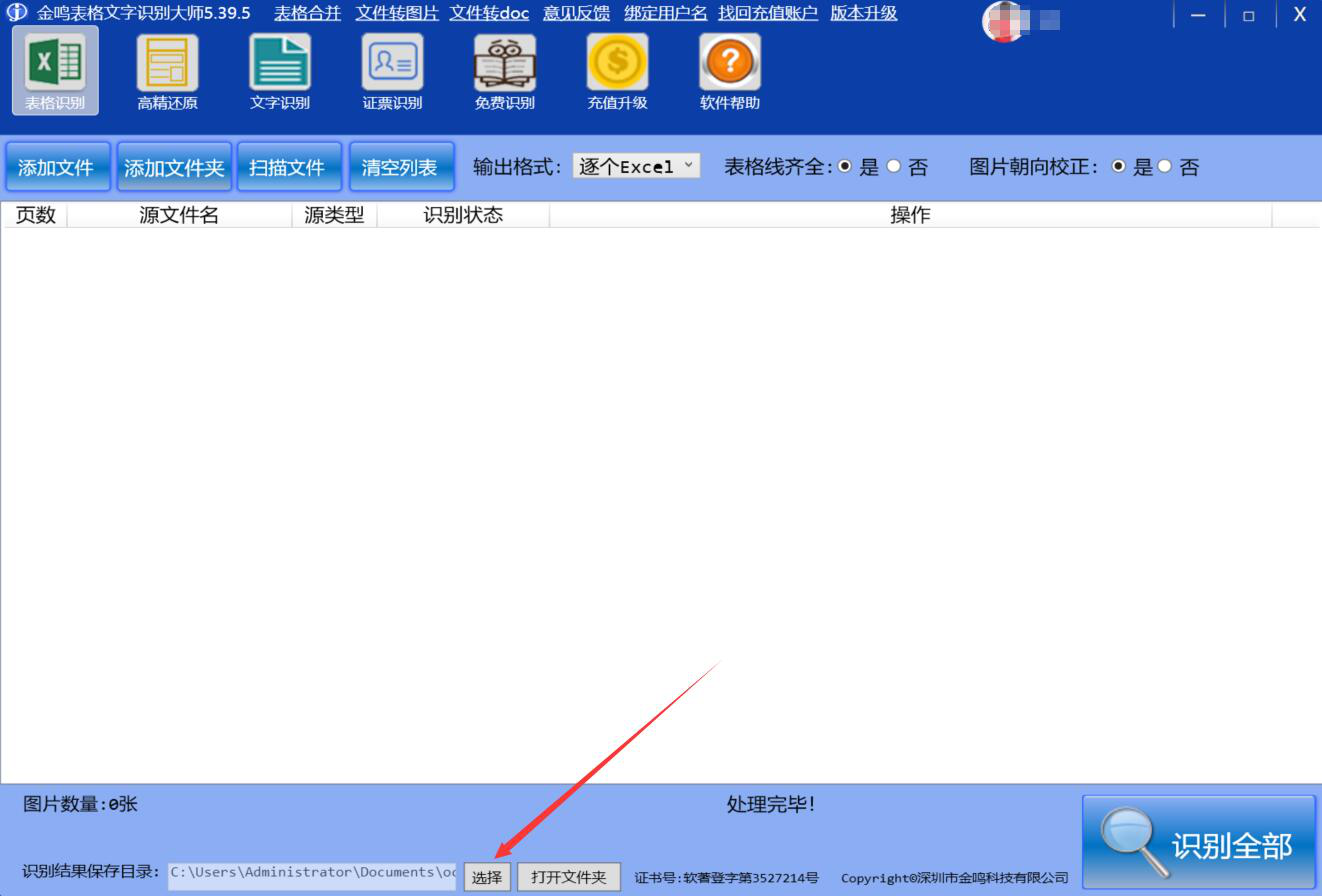Image resolution: width=1322 pixels, height=896 pixels.
Task: Open the 文件转doc menu link
Action: (489, 13)
